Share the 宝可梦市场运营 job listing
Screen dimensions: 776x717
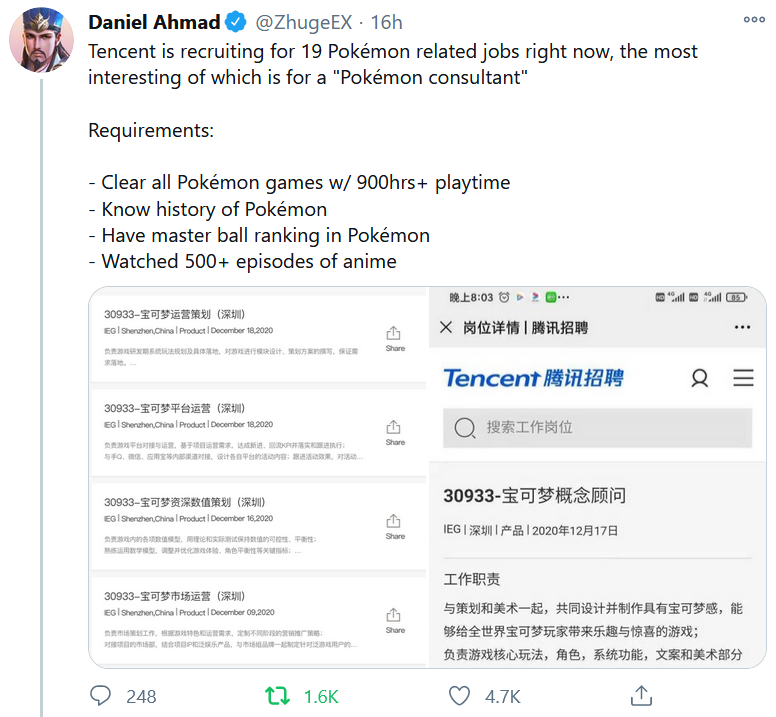(395, 618)
